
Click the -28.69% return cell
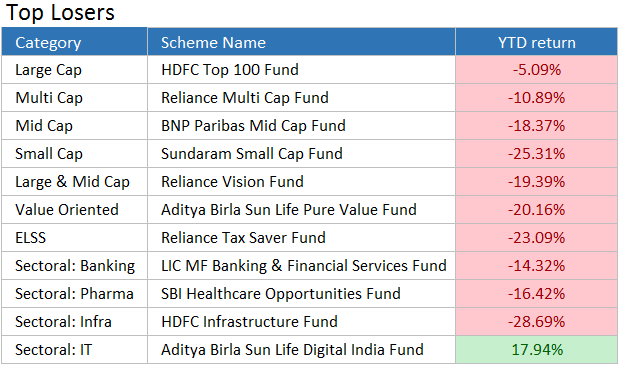click(537, 322)
